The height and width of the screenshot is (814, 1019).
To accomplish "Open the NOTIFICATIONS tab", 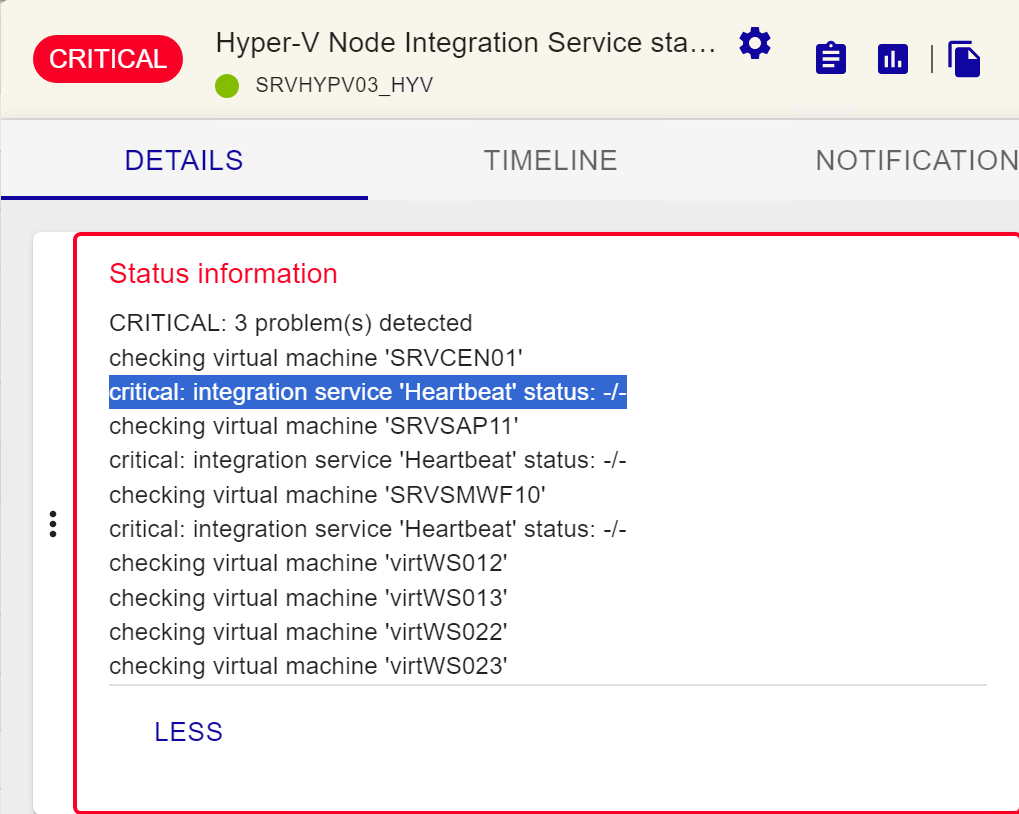I will tap(915, 160).
